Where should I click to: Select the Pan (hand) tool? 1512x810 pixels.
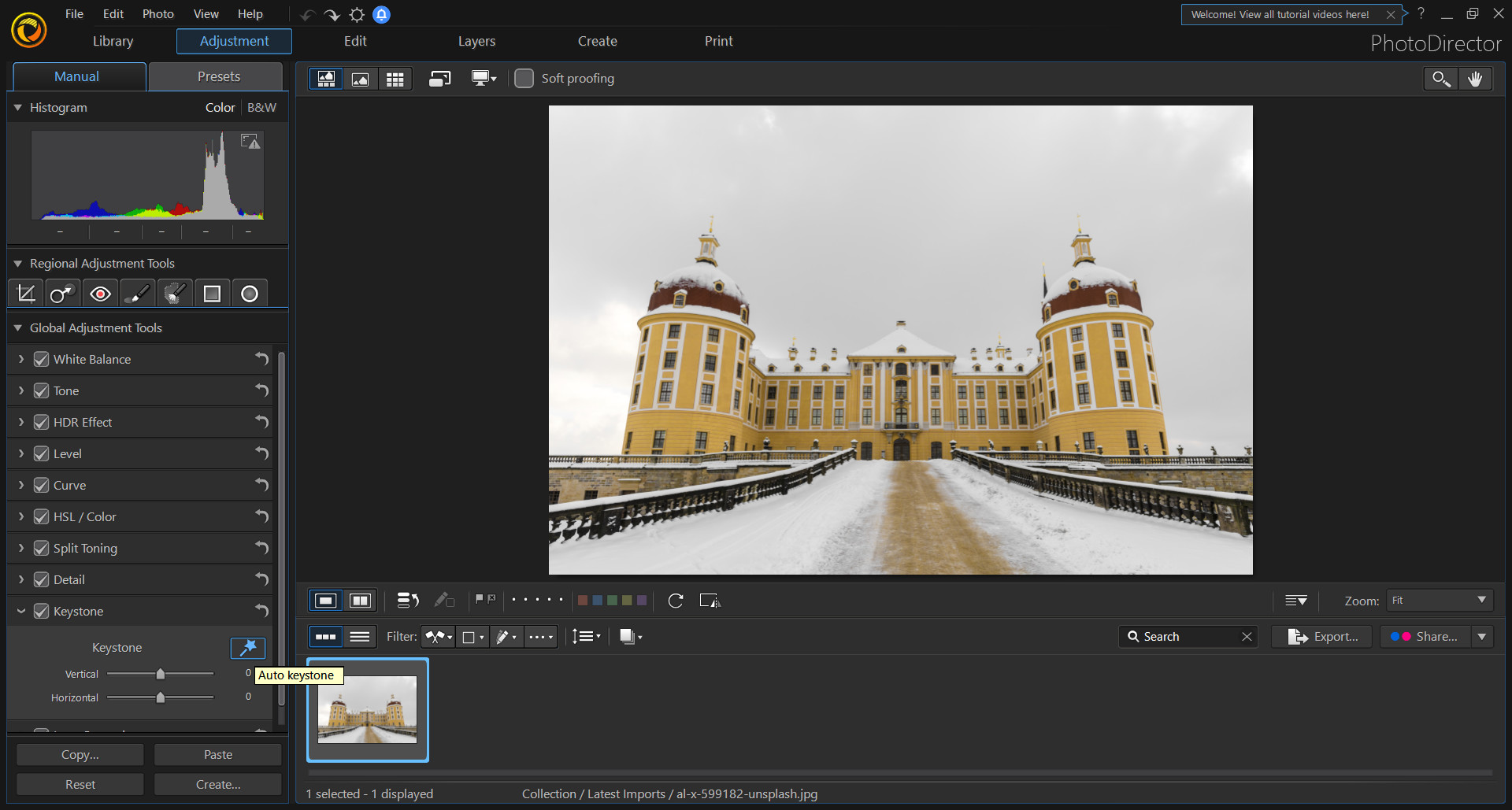[x=1477, y=78]
